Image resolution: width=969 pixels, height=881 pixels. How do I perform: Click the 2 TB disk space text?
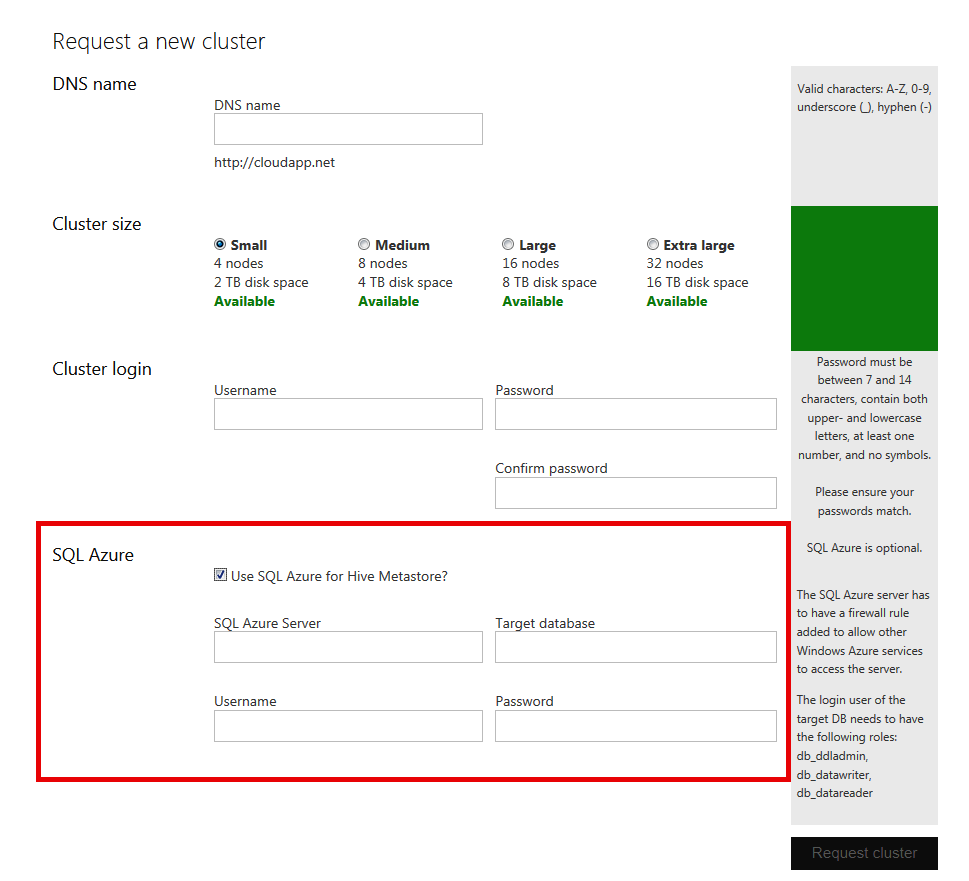[x=261, y=282]
